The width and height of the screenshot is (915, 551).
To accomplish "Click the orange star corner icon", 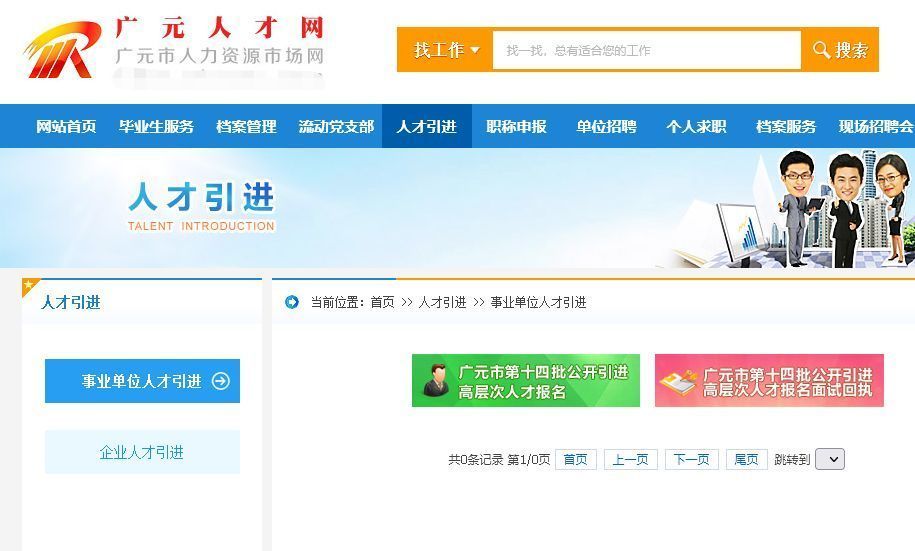I will tap(29, 285).
